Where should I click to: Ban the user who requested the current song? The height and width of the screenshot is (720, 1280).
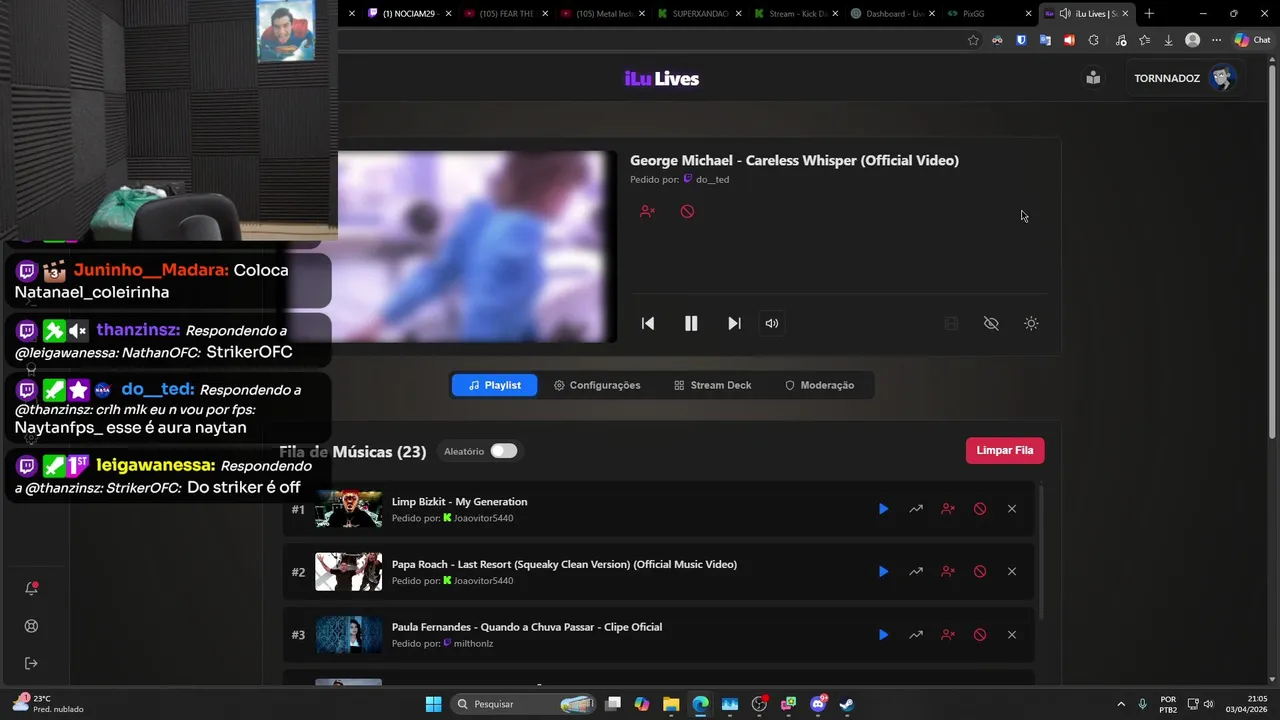[x=647, y=211]
